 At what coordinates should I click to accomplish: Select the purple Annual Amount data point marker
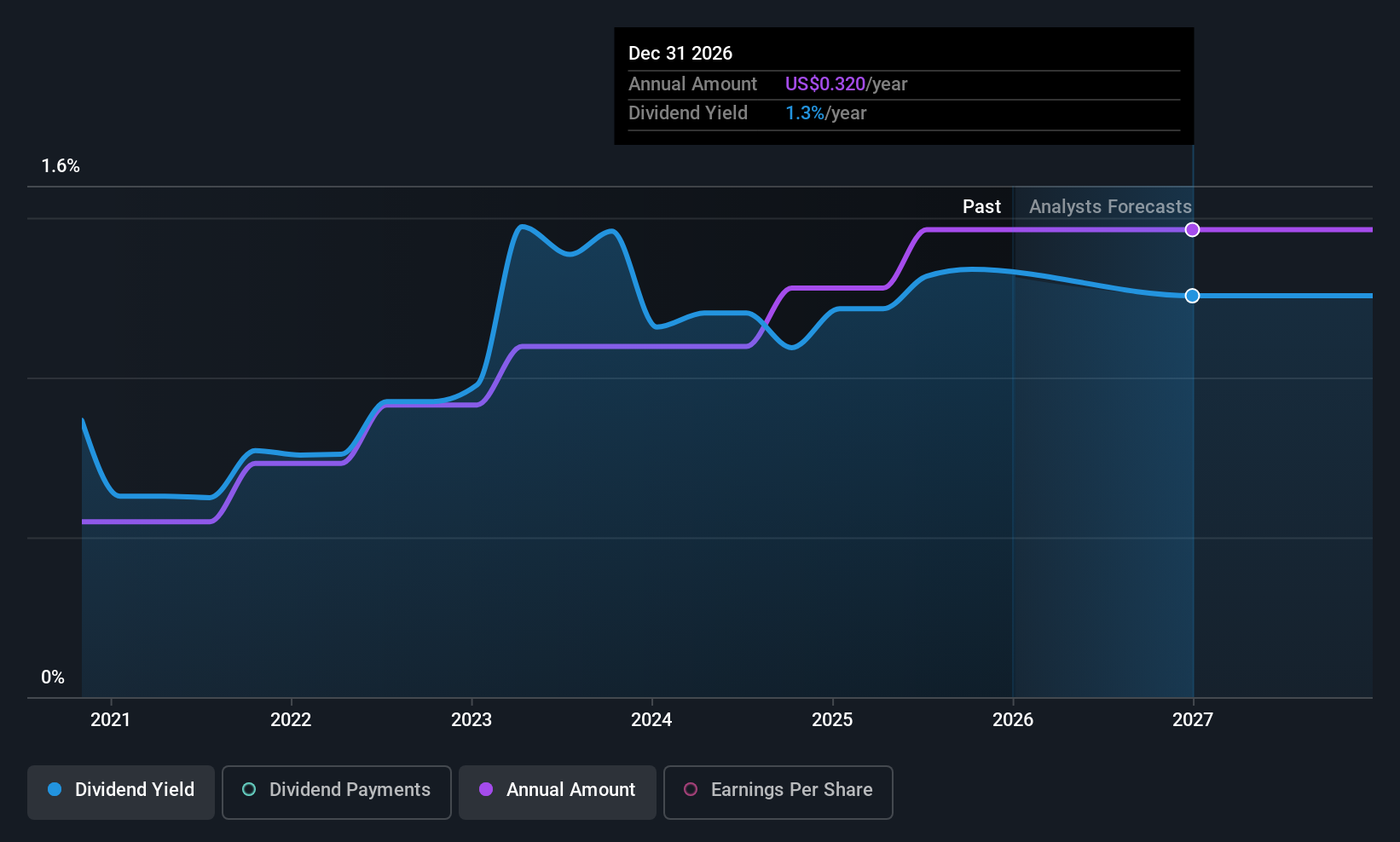click(1193, 229)
